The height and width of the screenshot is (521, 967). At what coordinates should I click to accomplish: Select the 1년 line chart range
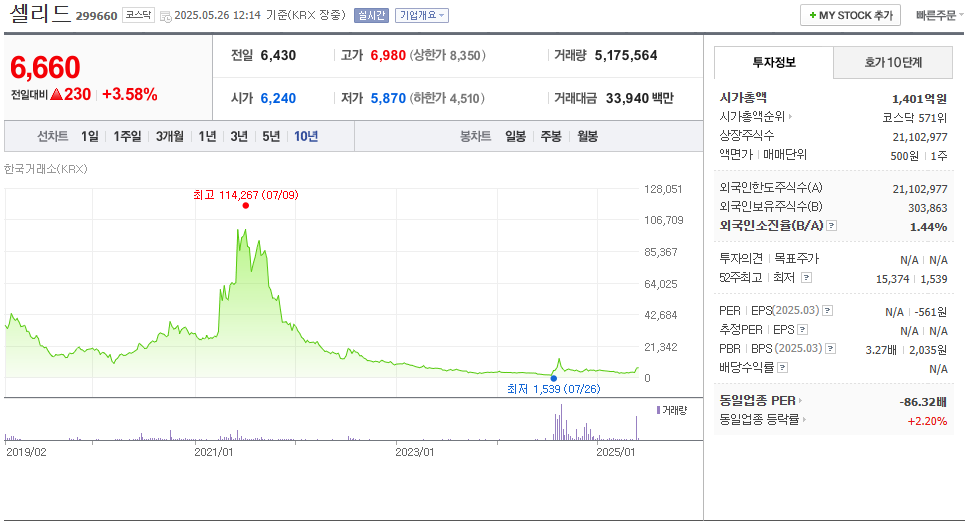tap(207, 136)
